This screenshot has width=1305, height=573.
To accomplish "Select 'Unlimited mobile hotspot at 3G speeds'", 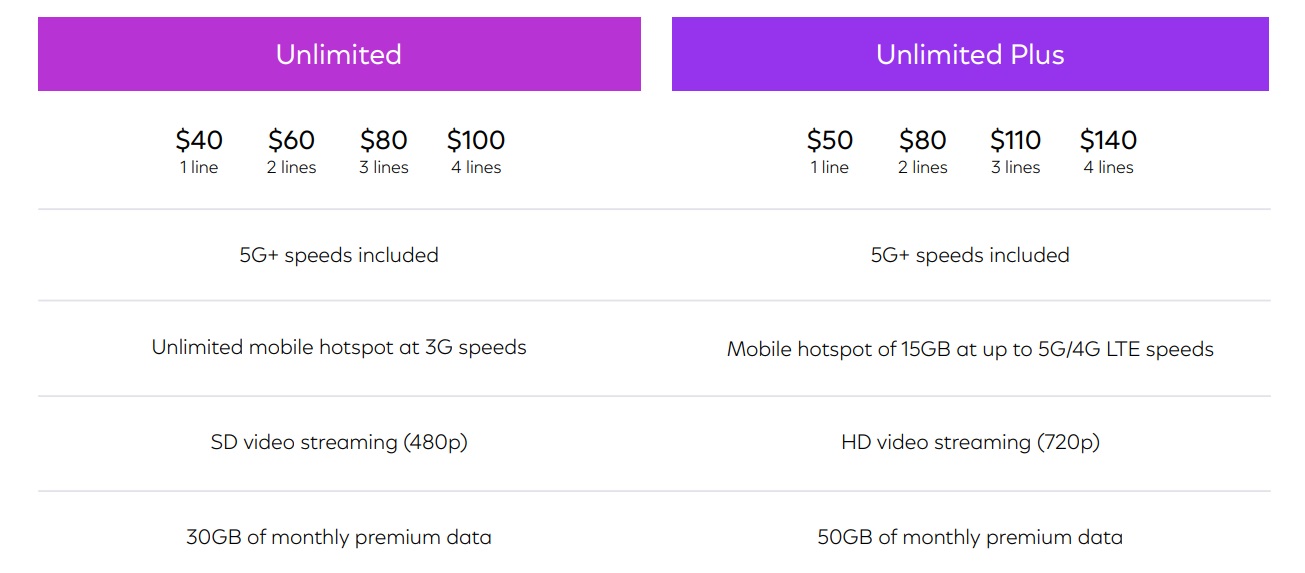I will point(339,347).
